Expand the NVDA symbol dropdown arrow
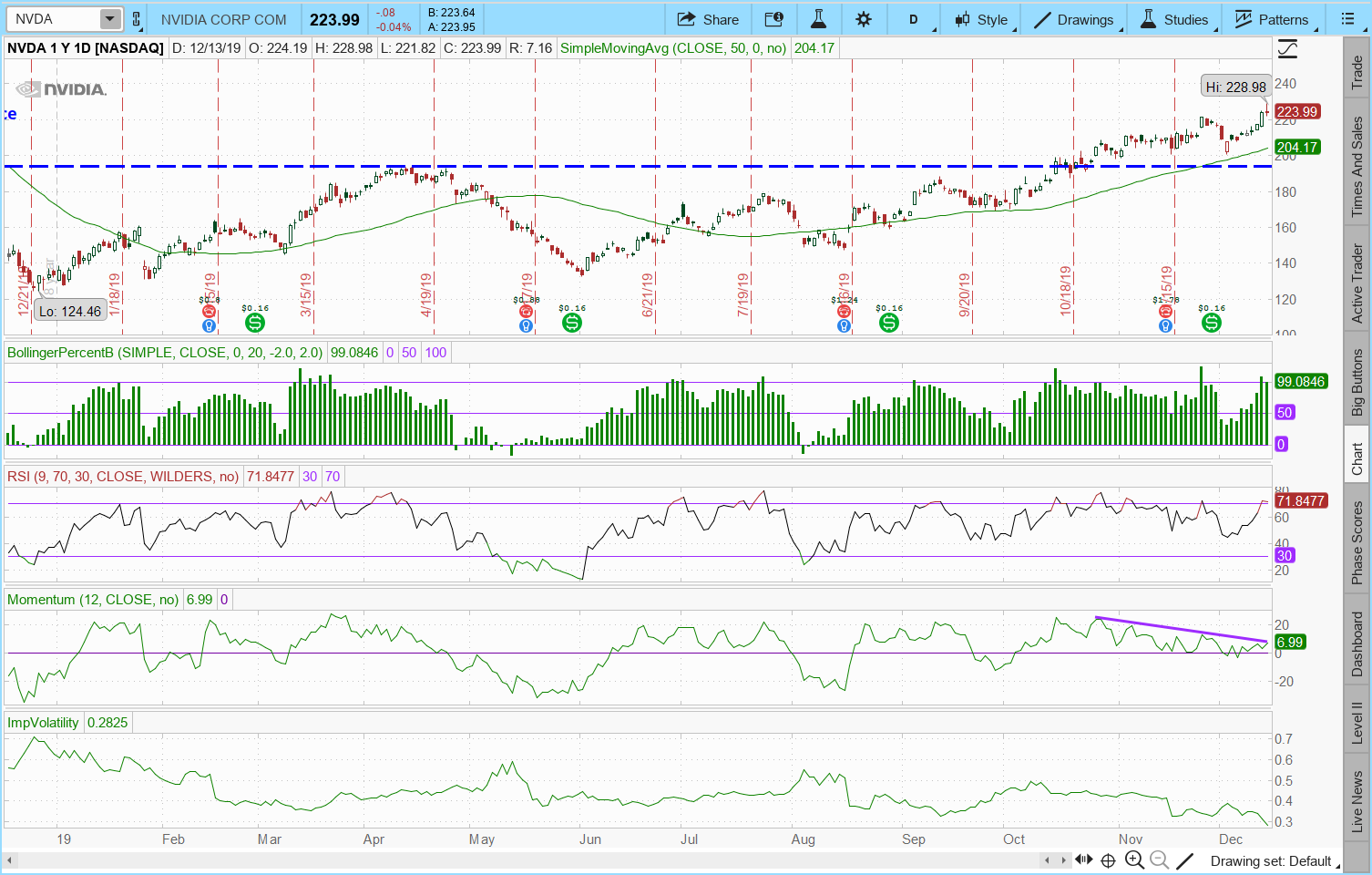1372x875 pixels. [x=109, y=19]
